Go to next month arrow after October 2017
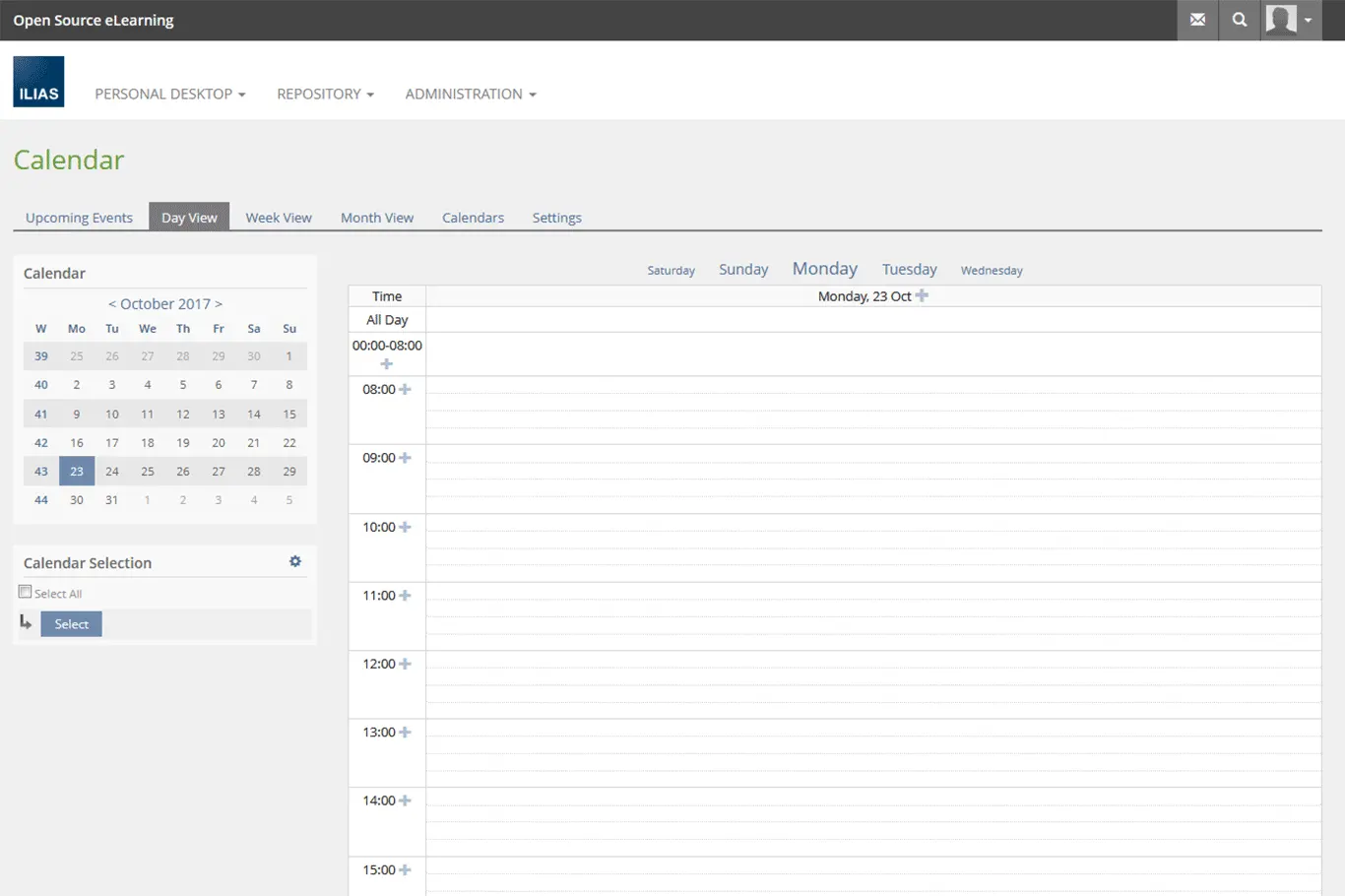This screenshot has width=1345, height=896. click(x=219, y=304)
